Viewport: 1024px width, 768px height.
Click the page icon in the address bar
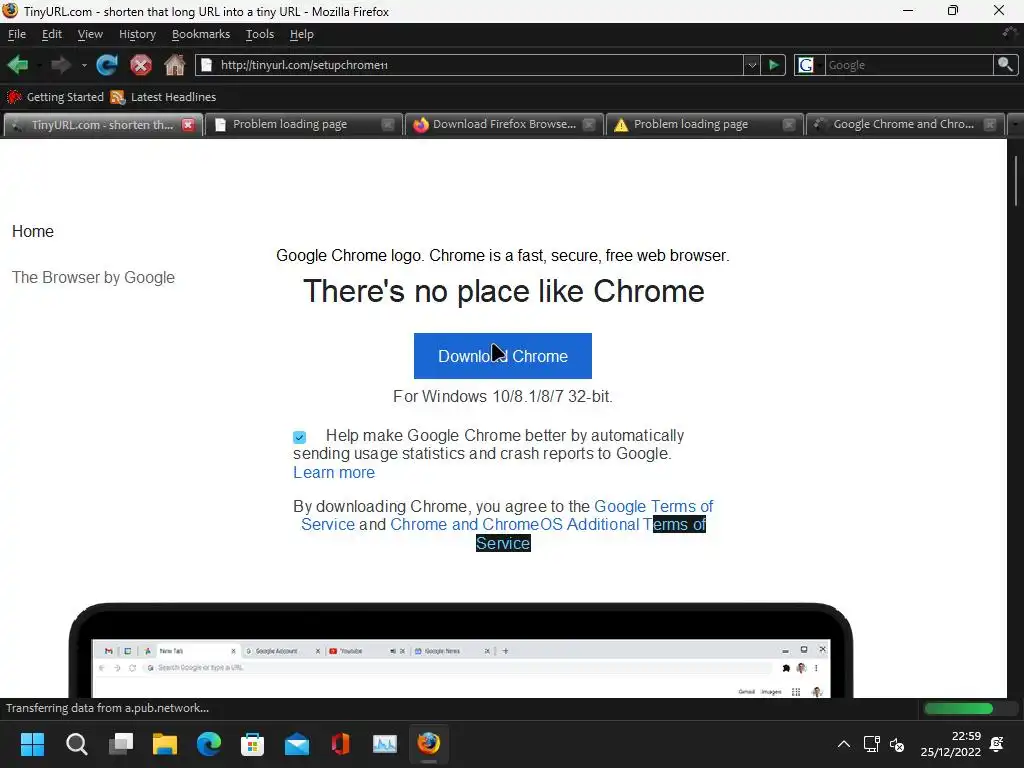206,65
